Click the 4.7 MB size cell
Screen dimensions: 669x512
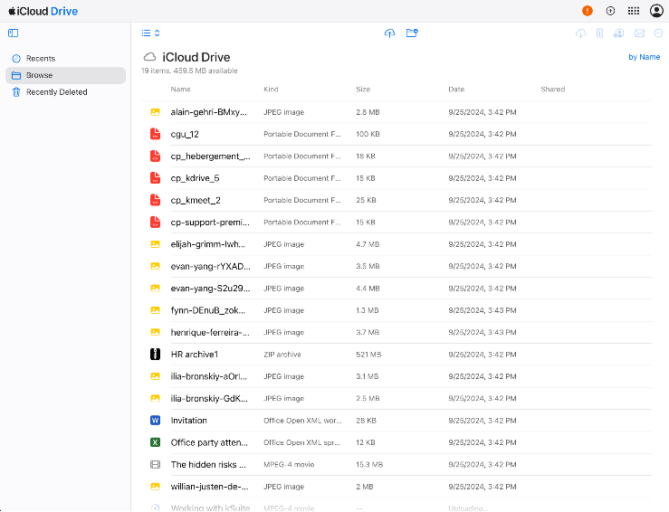[x=368, y=244]
